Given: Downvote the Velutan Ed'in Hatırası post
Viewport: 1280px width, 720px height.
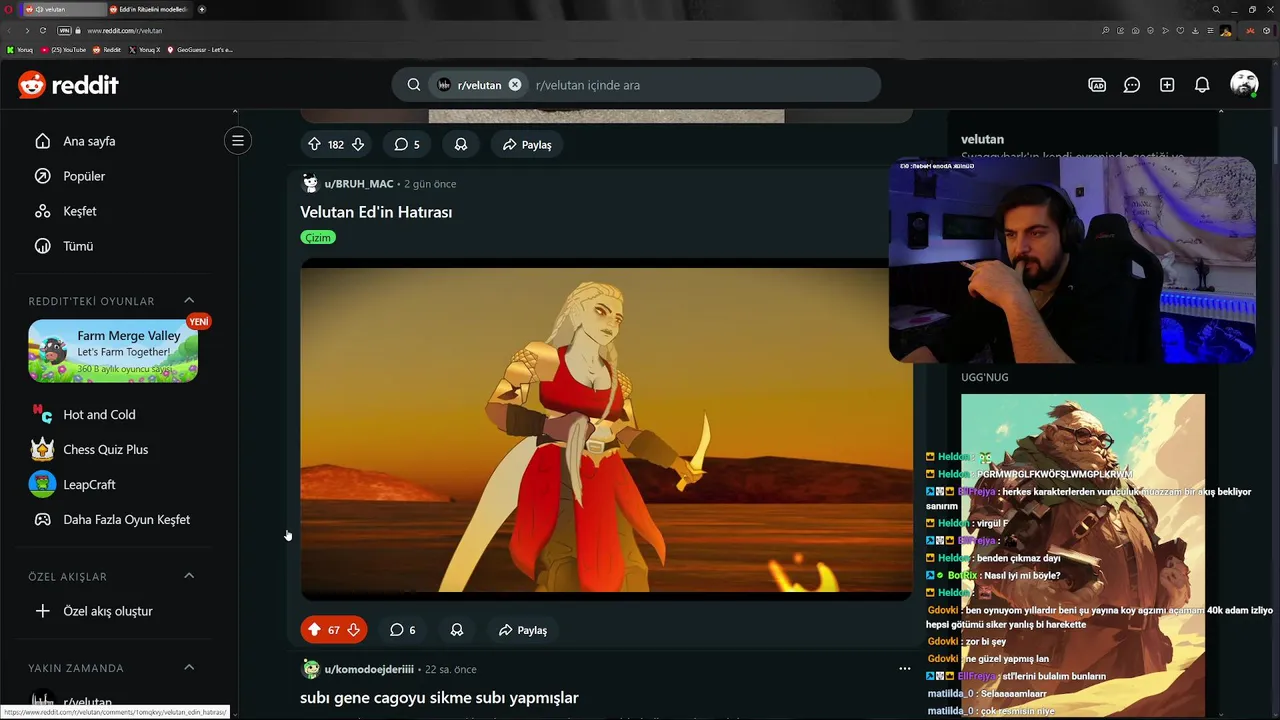Looking at the screenshot, I should 353,630.
